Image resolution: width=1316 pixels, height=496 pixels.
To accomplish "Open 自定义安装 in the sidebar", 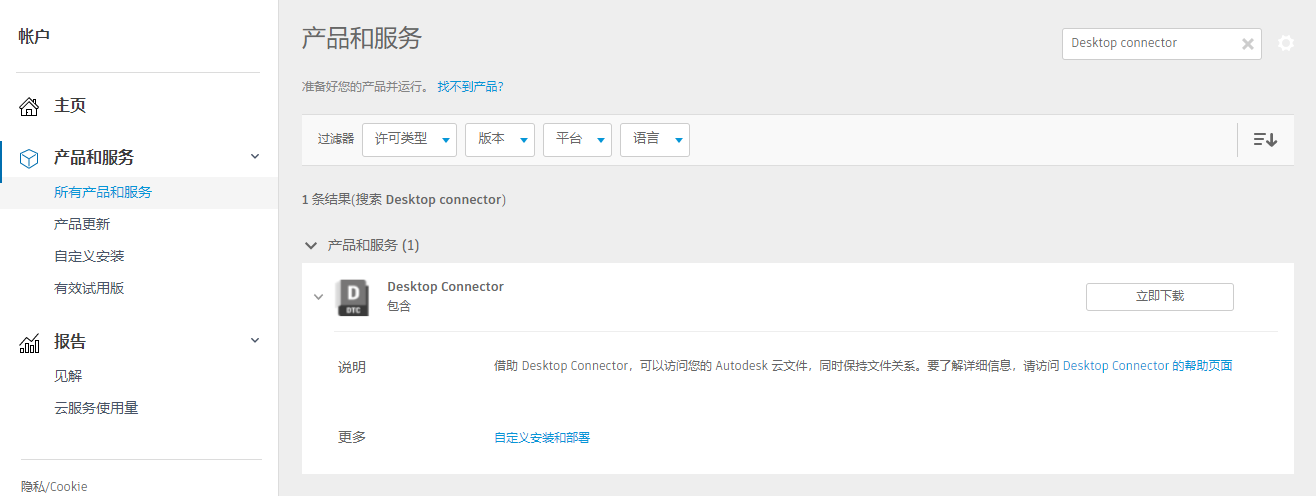I will point(89,256).
